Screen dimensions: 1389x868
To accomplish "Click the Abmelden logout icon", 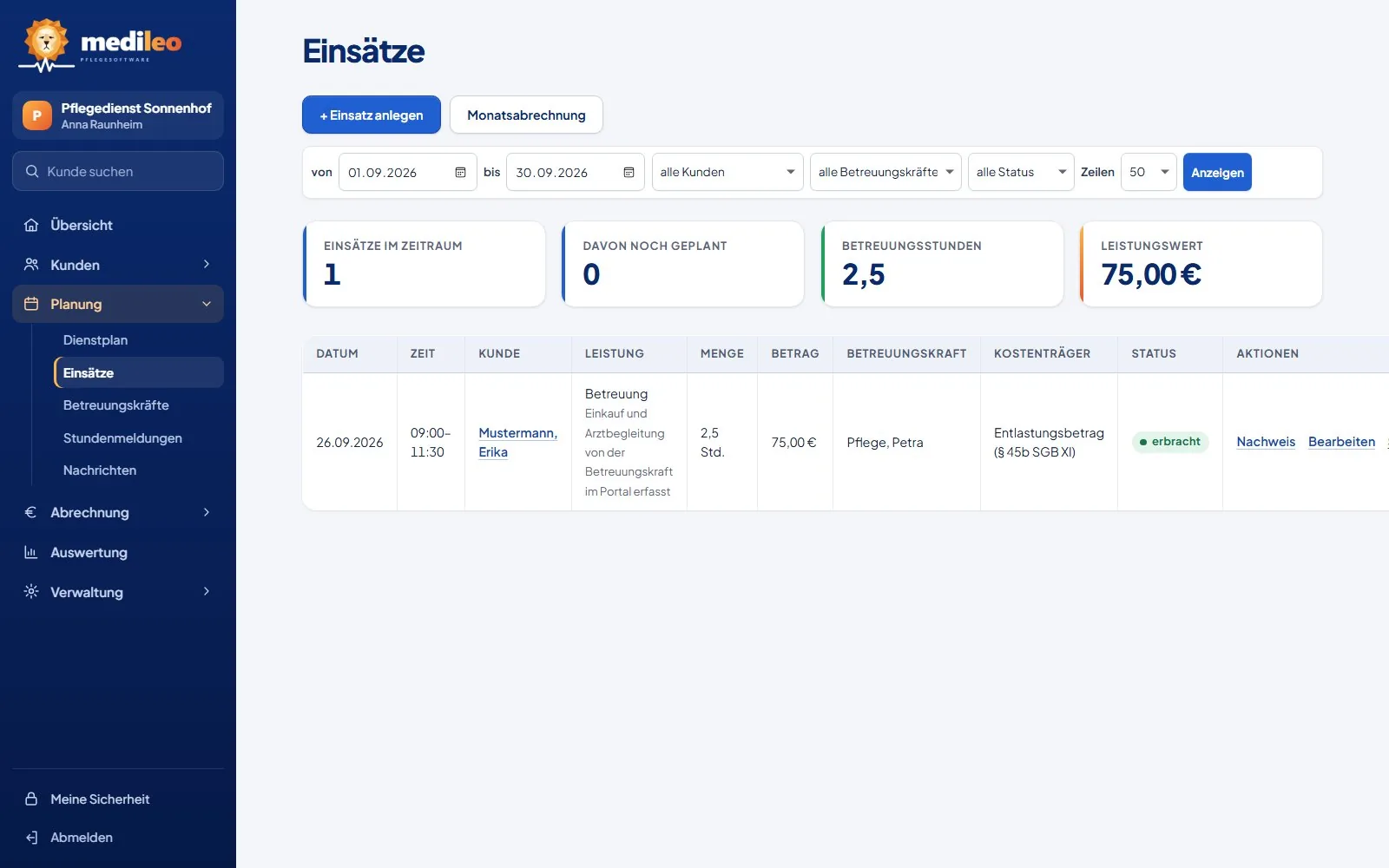I will click(31, 838).
